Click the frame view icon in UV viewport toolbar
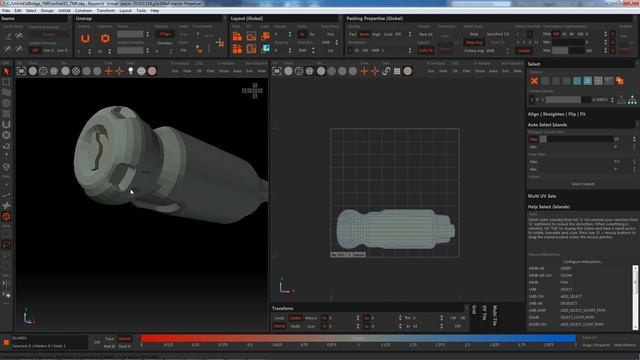The height and width of the screenshot is (360, 640). [277, 71]
